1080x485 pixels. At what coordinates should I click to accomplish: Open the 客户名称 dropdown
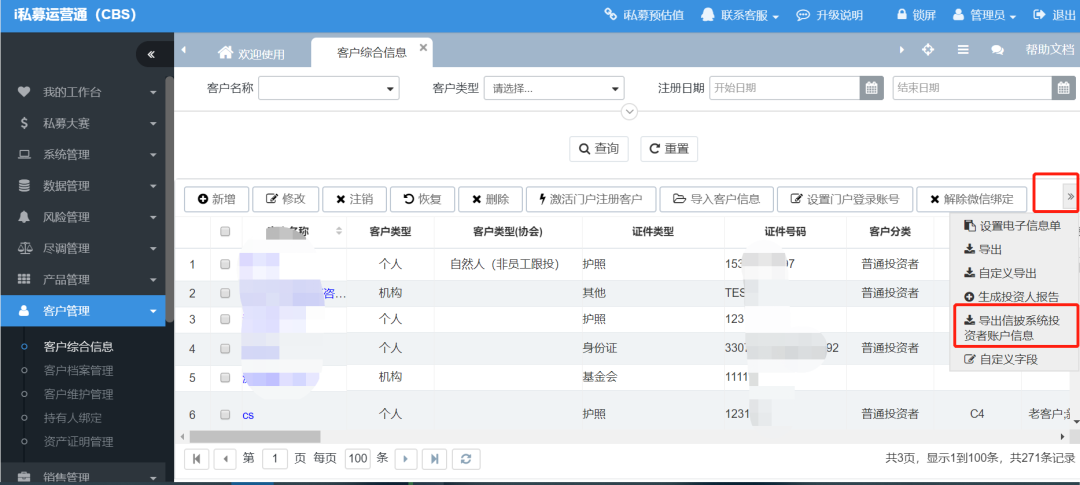coord(329,88)
